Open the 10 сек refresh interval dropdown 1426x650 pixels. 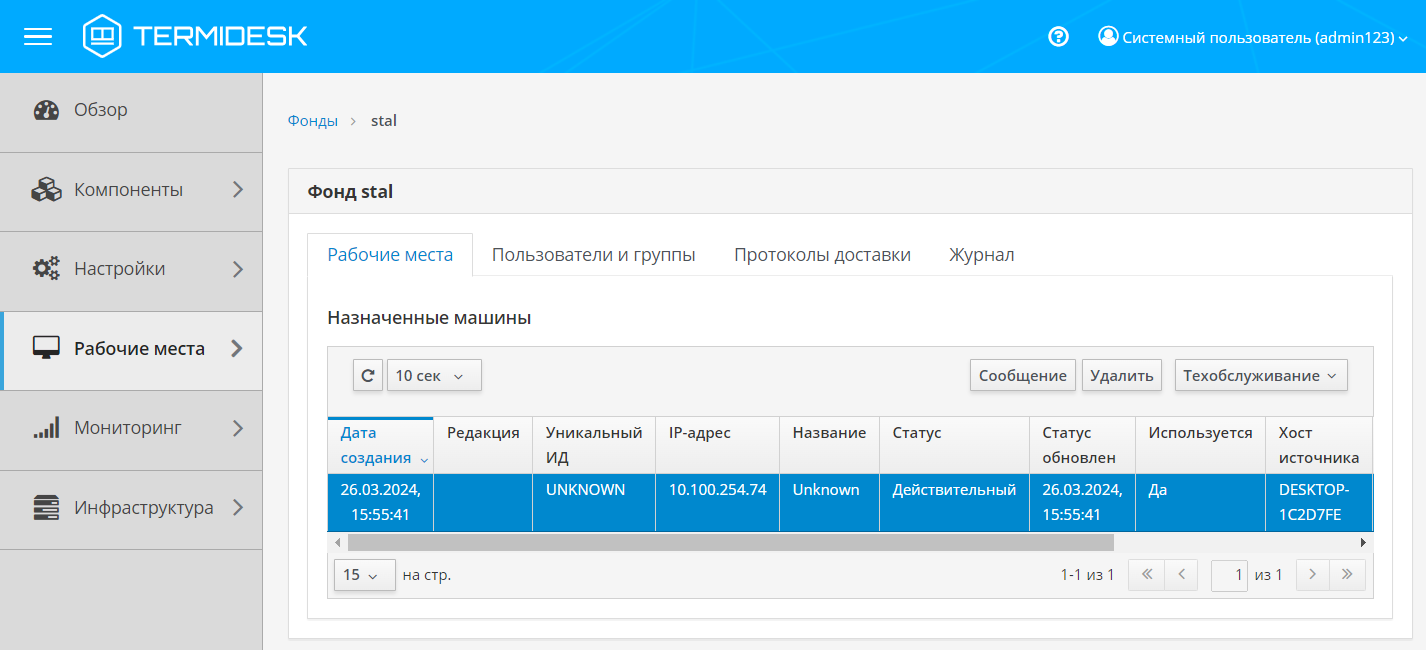(x=434, y=375)
